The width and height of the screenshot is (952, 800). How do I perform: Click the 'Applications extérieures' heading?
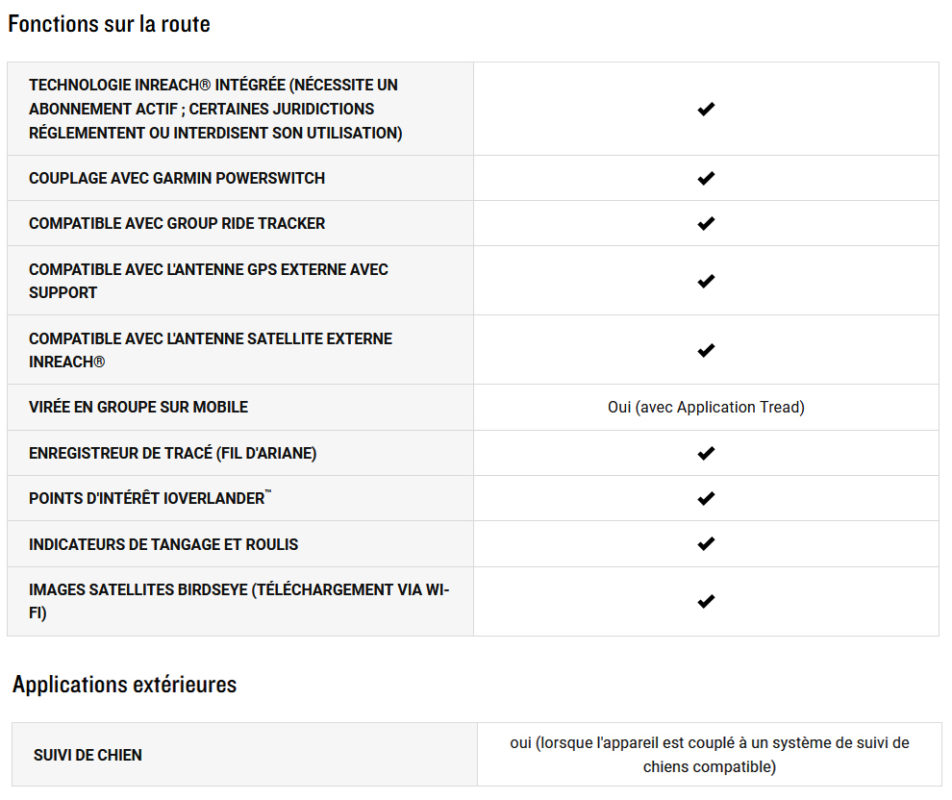pyautogui.click(x=124, y=685)
